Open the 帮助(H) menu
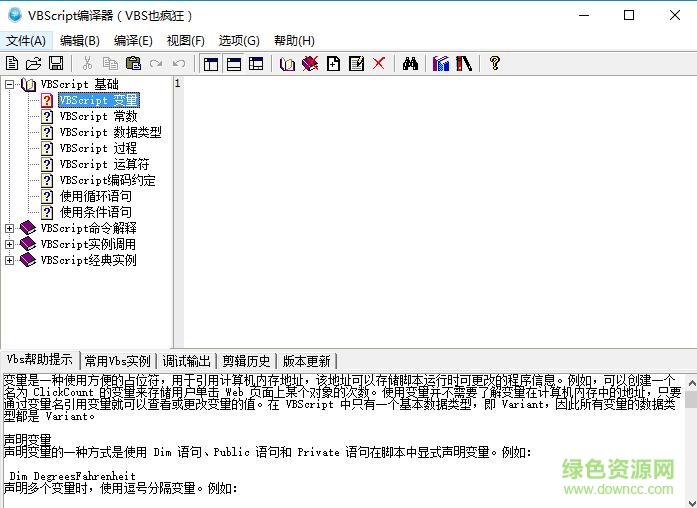The image size is (697, 508). (294, 41)
